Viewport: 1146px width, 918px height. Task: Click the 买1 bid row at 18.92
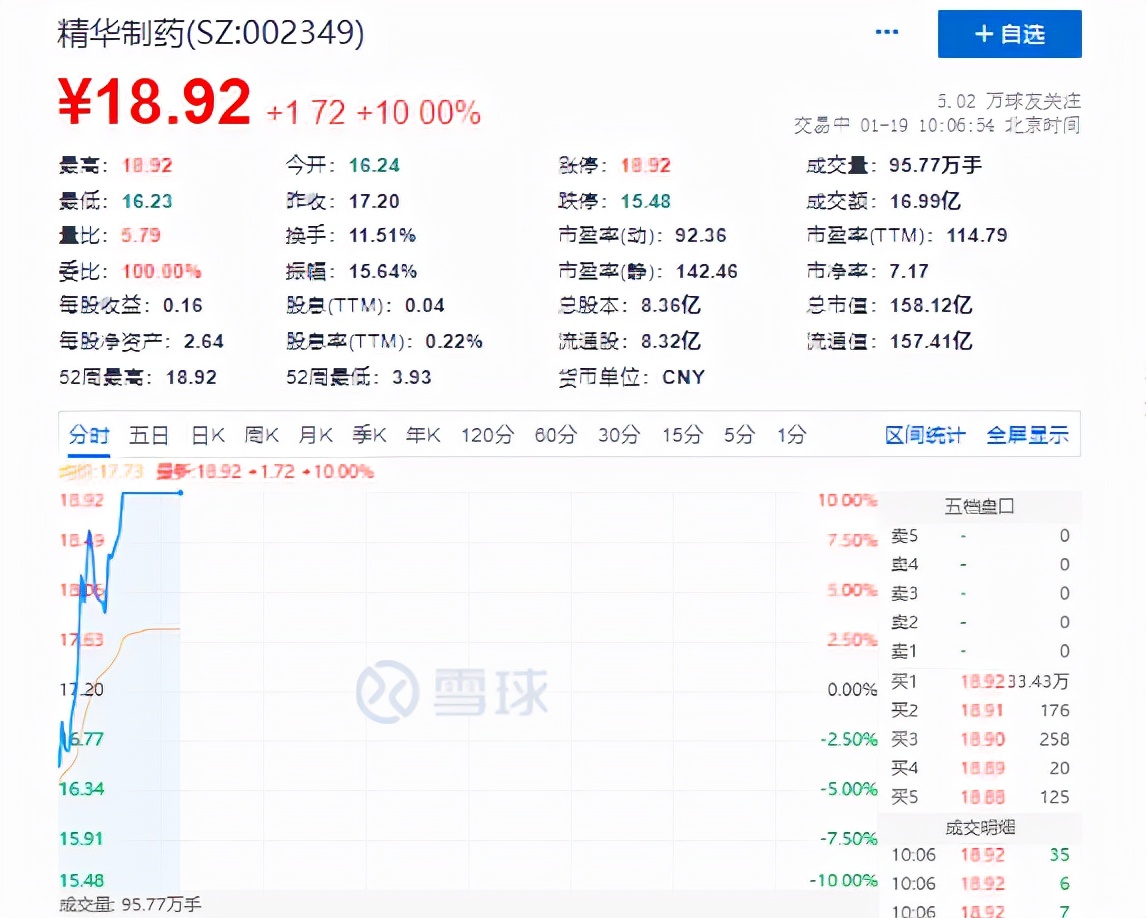pos(980,681)
